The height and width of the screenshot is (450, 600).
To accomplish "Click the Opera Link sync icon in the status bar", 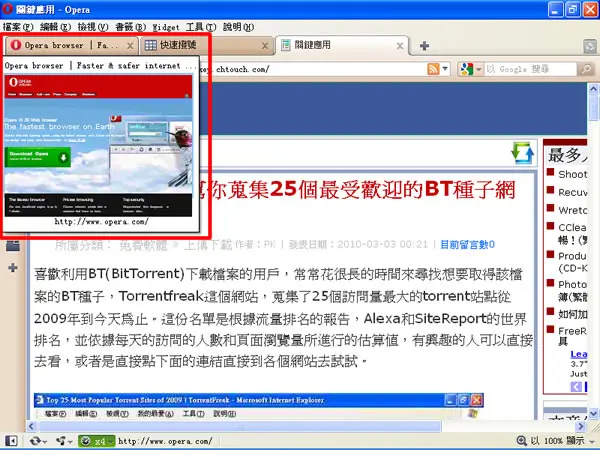I will tap(37, 441).
